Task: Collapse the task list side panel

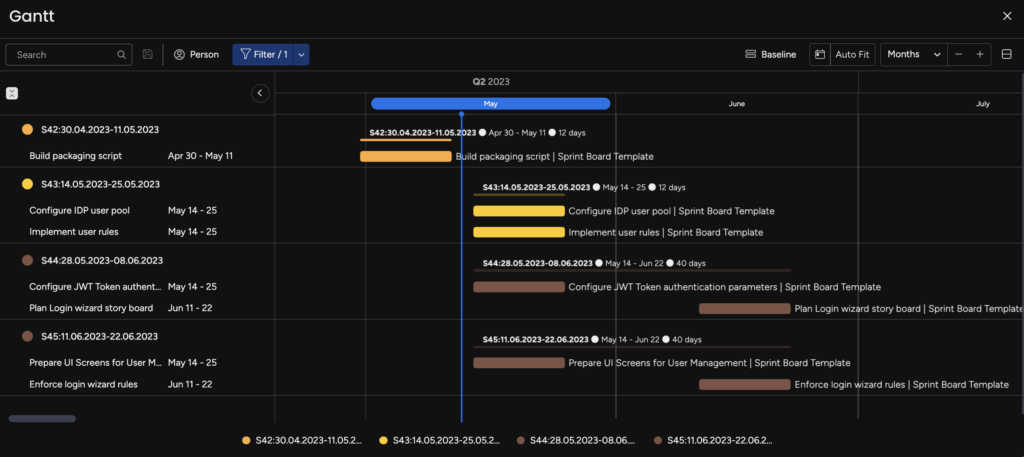Action: (260, 93)
